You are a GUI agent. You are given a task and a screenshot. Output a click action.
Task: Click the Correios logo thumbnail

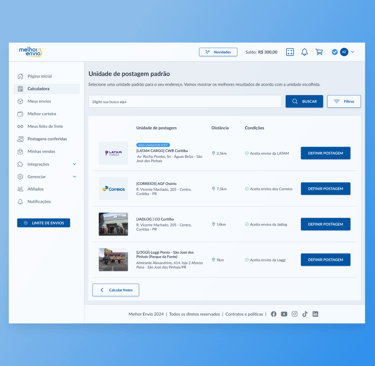coord(113,189)
